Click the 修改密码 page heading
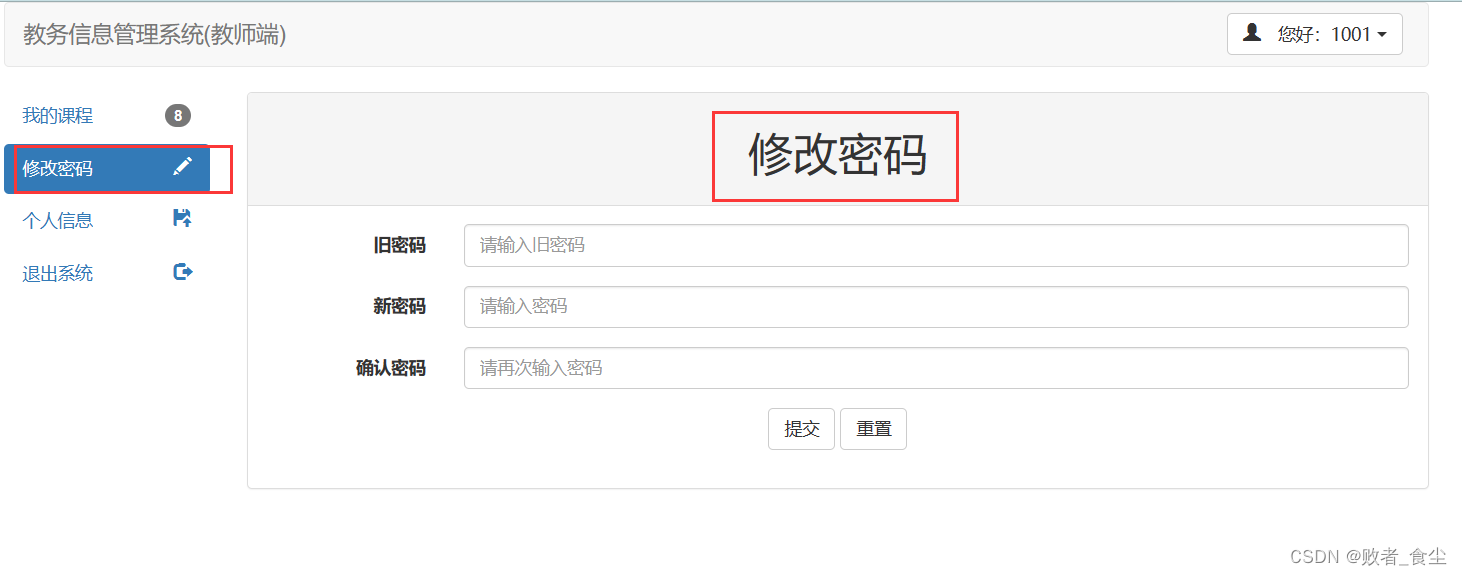1462x575 pixels. click(837, 155)
